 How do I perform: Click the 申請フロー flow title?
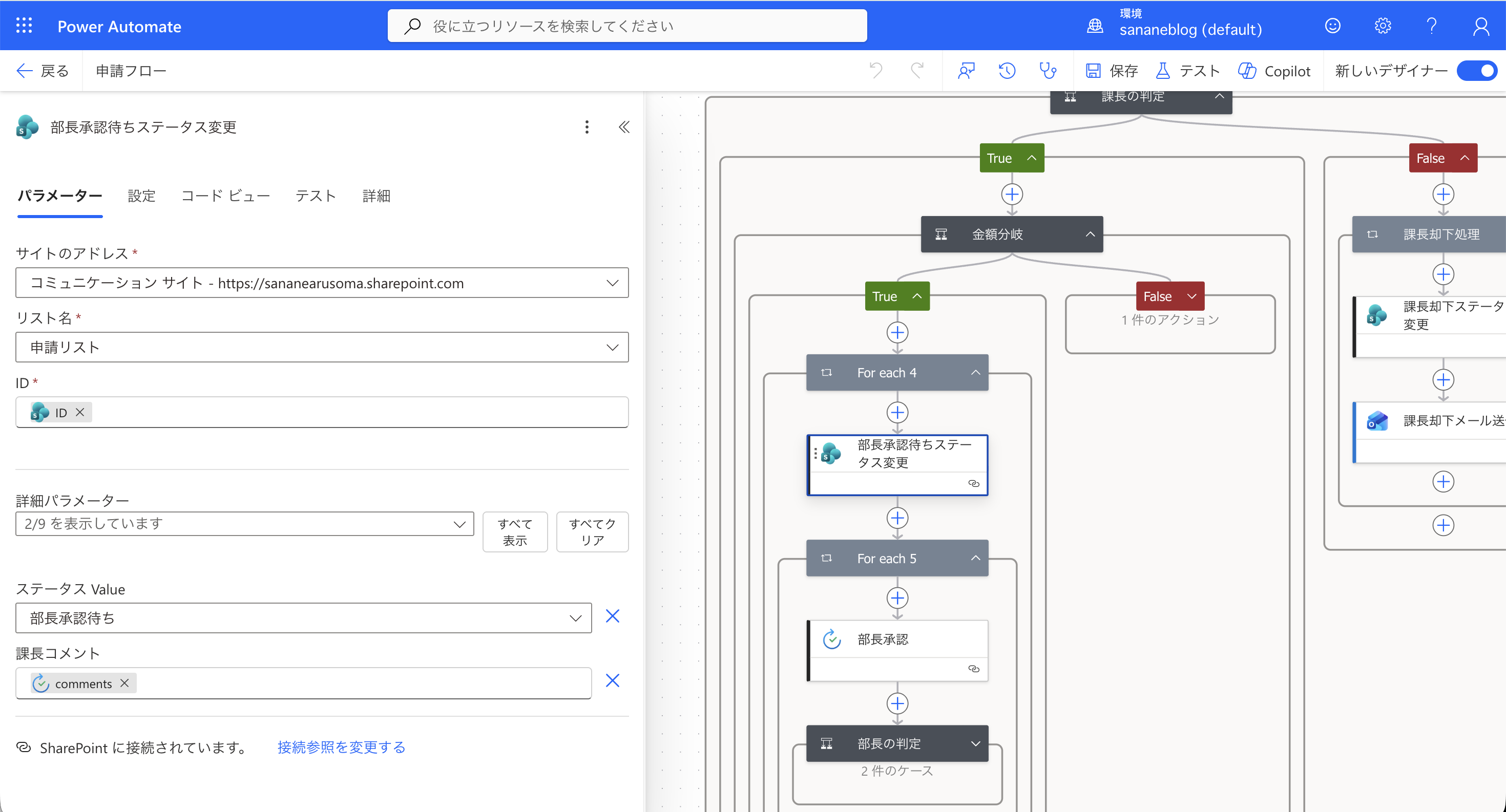(x=131, y=71)
